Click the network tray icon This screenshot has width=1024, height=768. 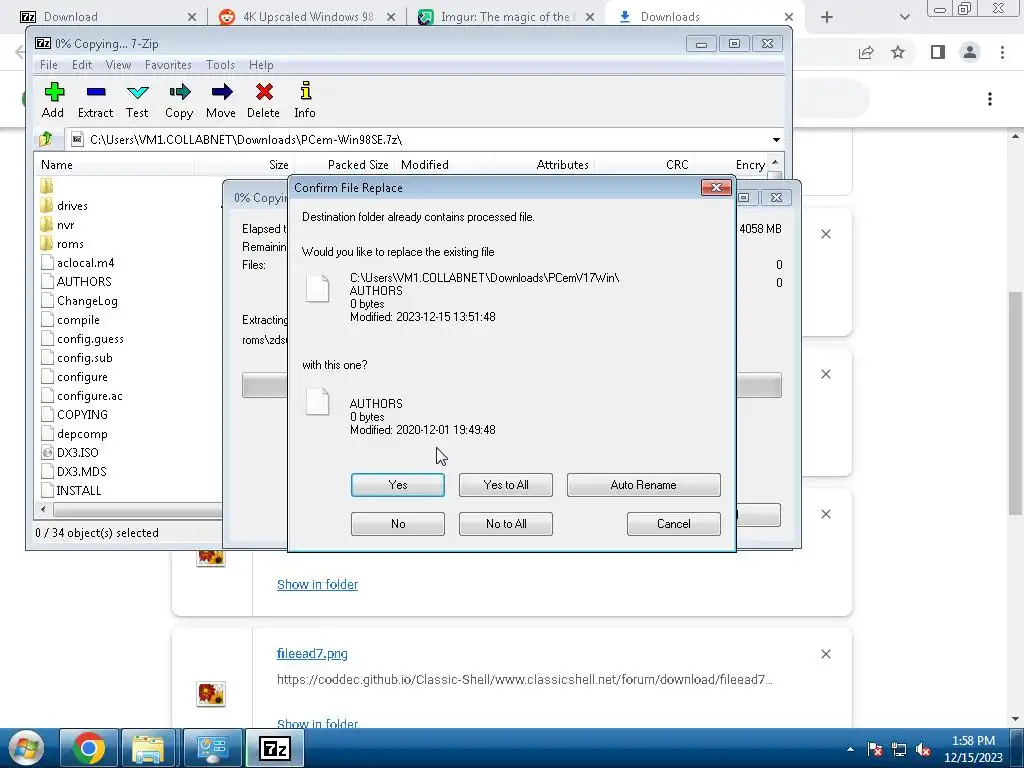tap(899, 750)
